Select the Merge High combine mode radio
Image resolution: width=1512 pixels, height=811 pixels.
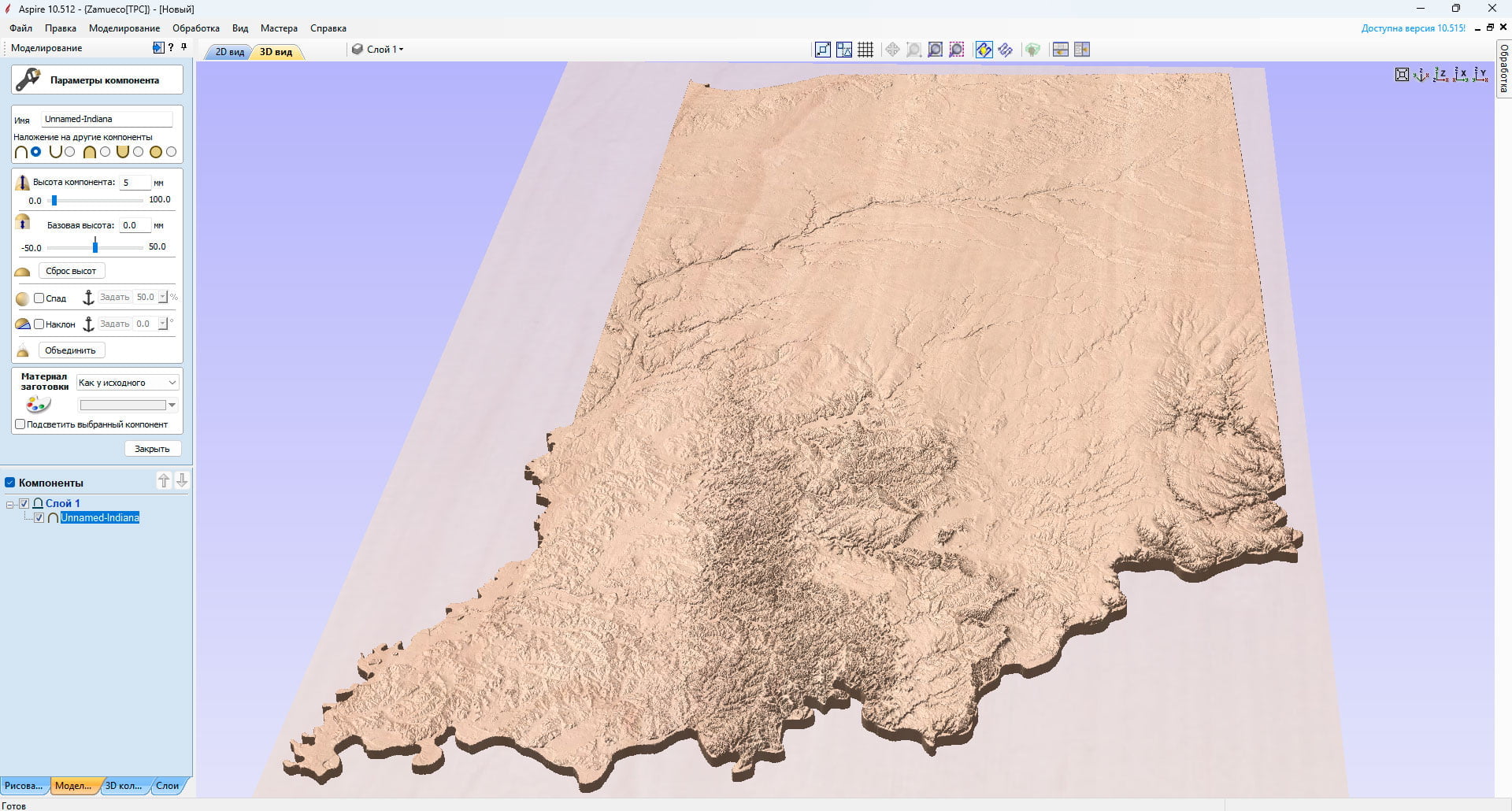105,152
